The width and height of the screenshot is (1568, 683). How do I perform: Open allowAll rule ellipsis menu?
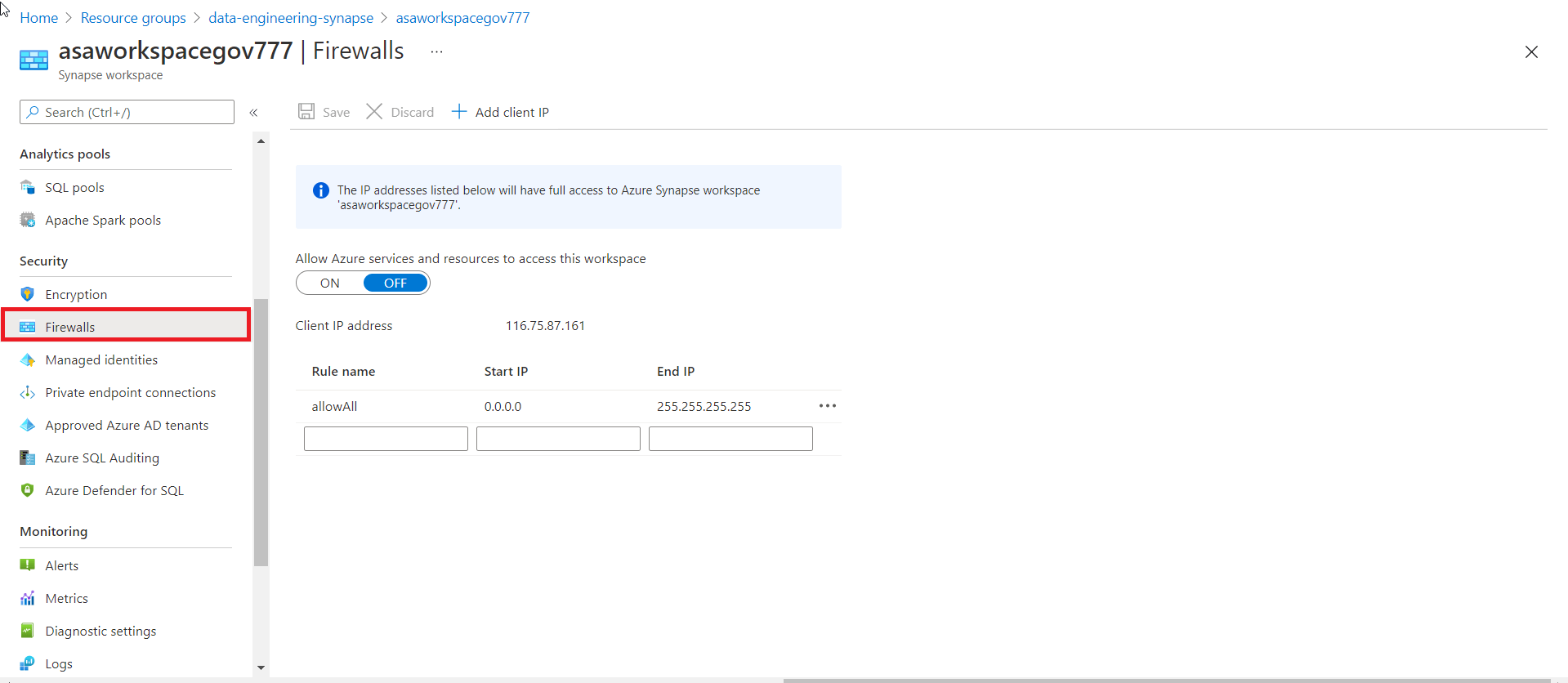(x=827, y=406)
